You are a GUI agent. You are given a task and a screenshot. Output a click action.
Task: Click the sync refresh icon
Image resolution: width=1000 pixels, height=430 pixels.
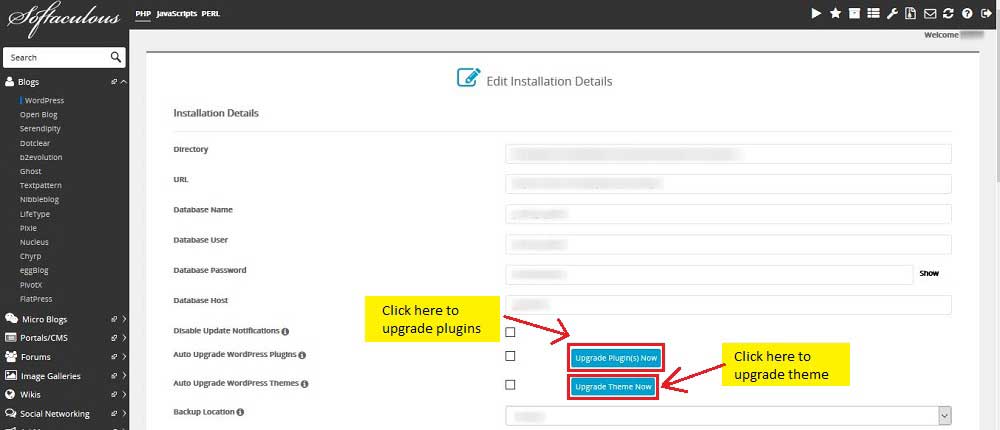click(948, 13)
